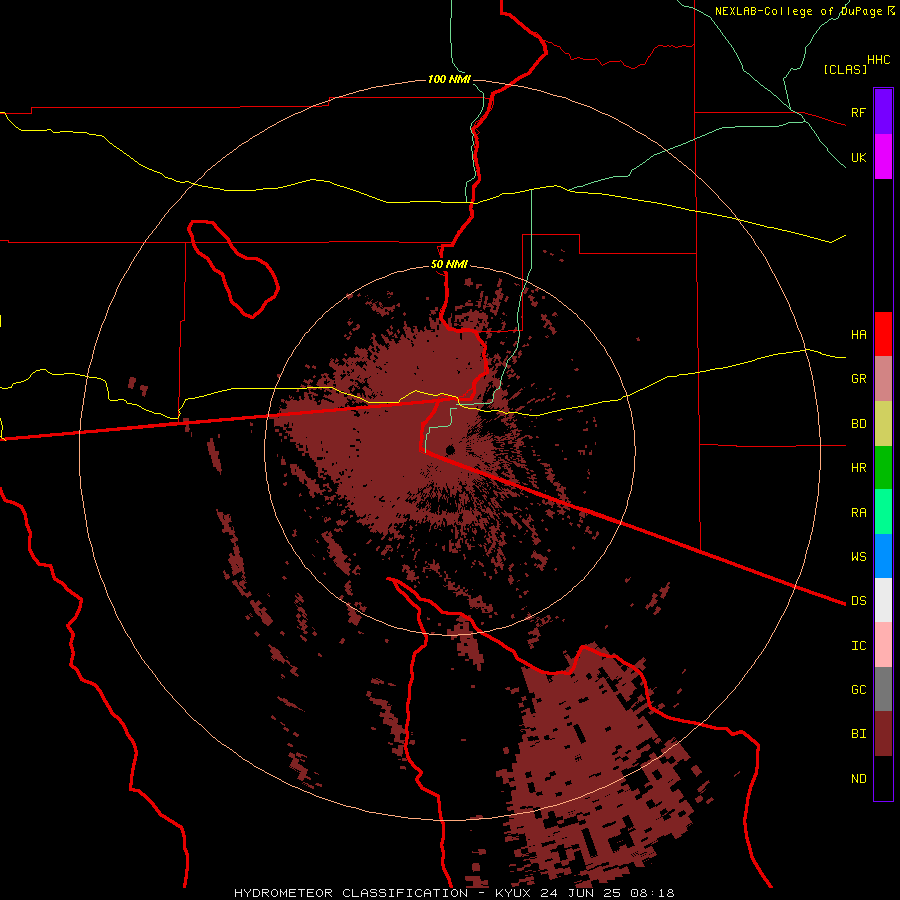
Task: Click the 50 NMI range ring label
Action: coord(449,265)
